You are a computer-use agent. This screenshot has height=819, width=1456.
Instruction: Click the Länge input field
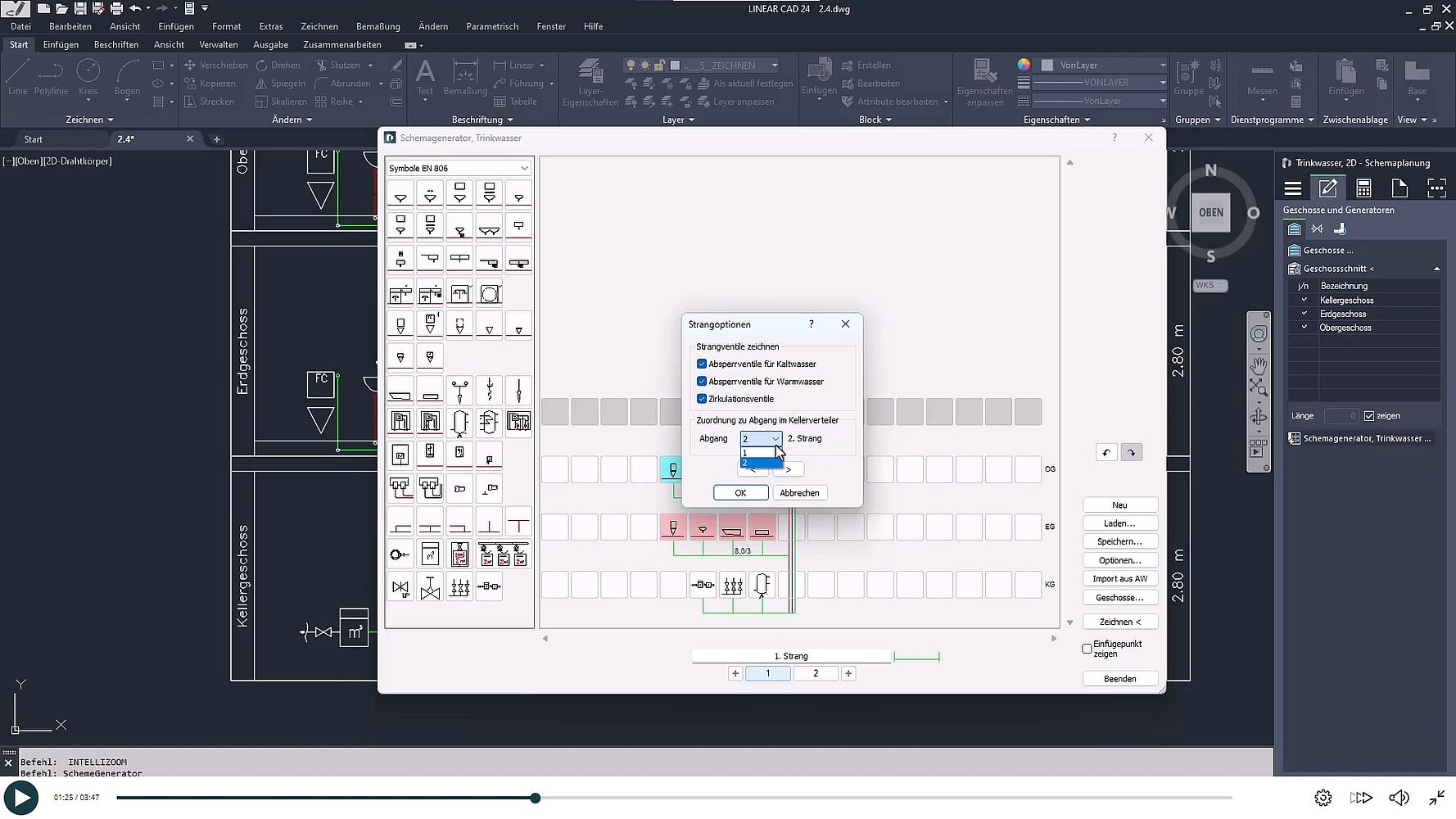1341,416
